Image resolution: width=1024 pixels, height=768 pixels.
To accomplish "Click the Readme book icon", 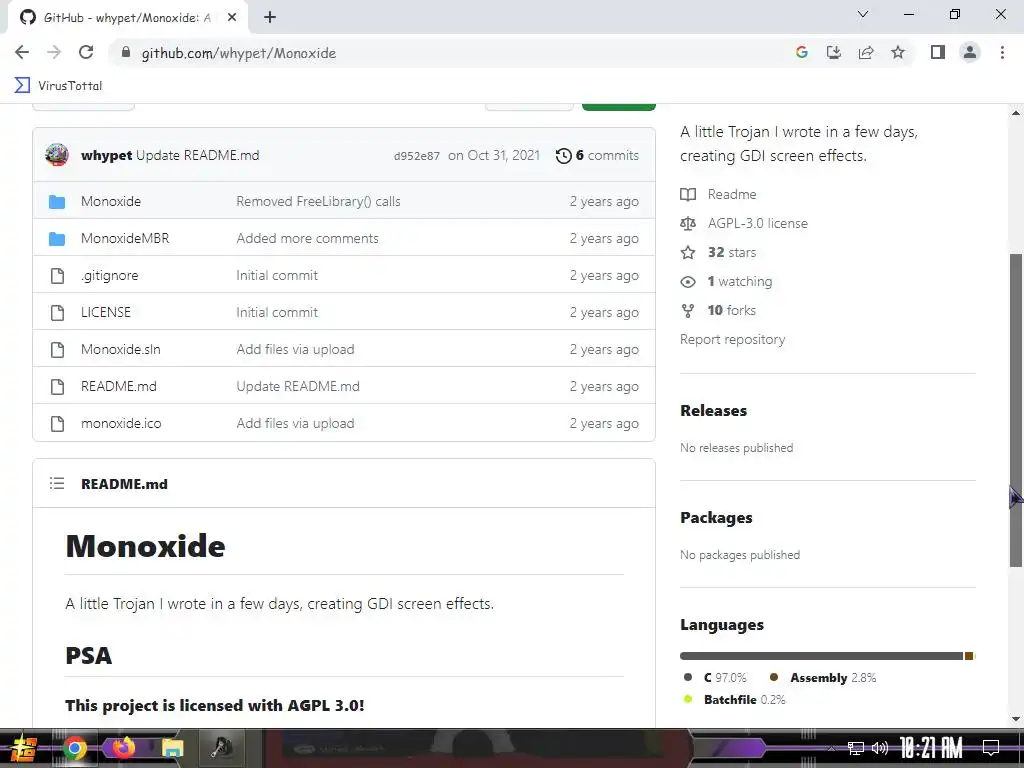I will (688, 194).
